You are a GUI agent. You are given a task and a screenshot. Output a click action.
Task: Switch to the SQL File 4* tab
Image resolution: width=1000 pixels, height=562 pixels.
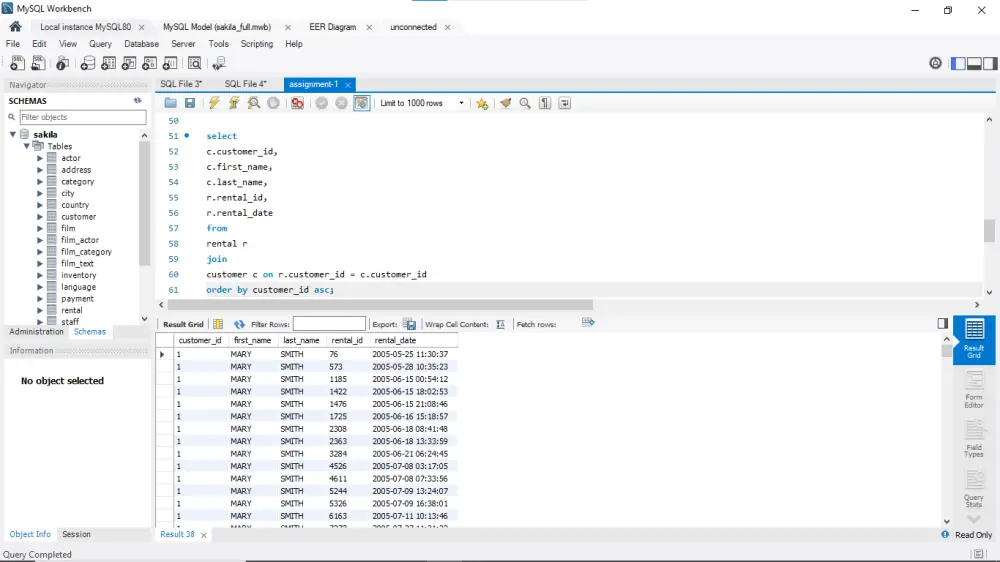[245, 84]
